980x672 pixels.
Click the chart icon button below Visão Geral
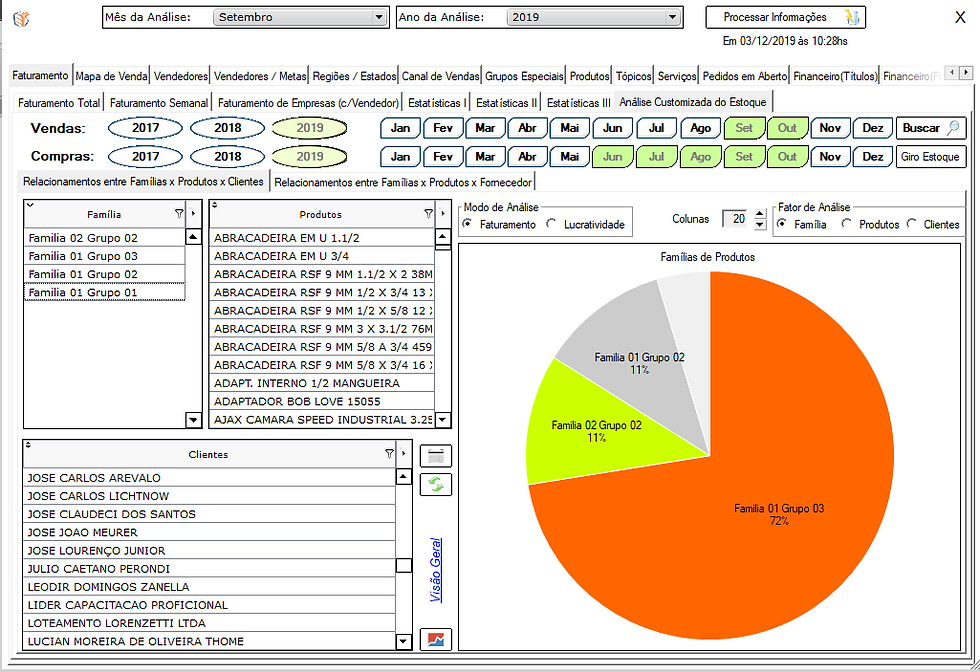[436, 639]
